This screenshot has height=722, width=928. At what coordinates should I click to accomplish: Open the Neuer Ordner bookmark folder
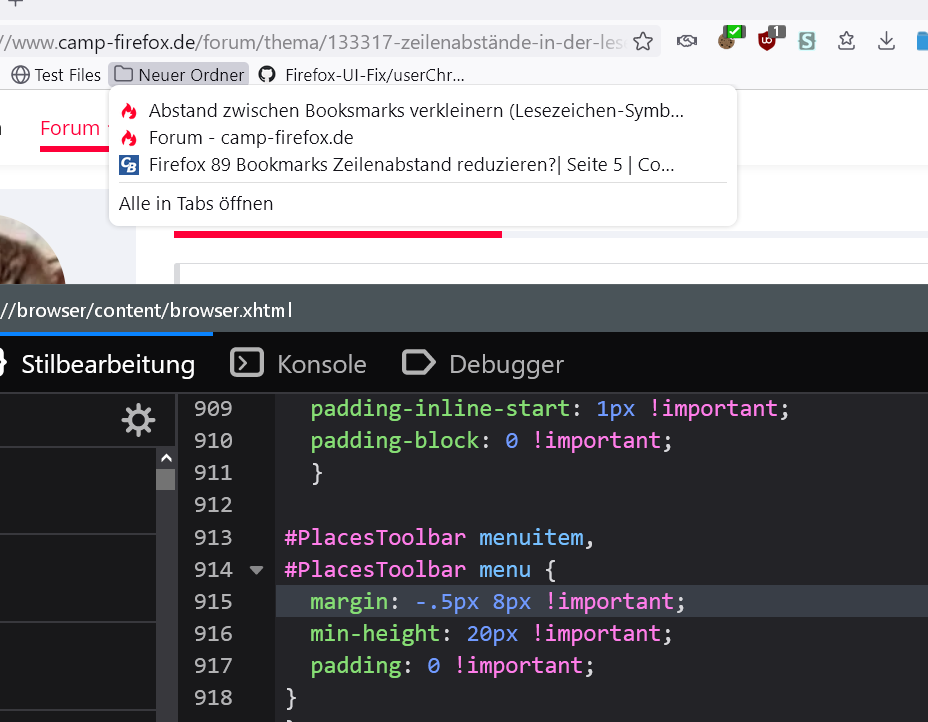coord(179,75)
